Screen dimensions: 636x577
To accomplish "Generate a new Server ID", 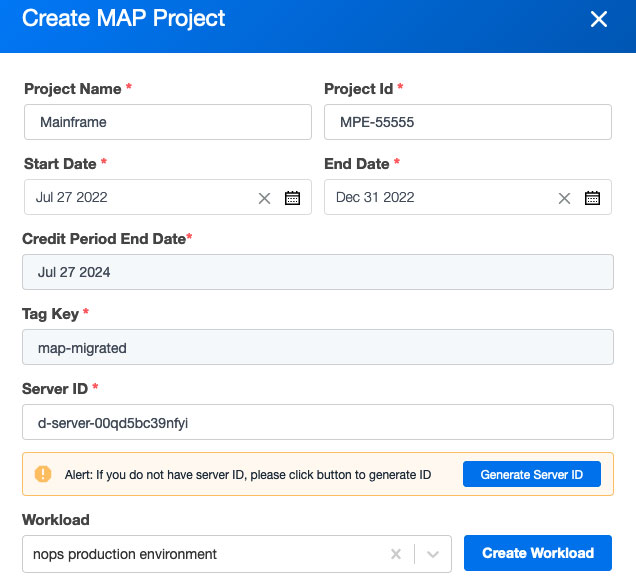I will click(x=532, y=474).
